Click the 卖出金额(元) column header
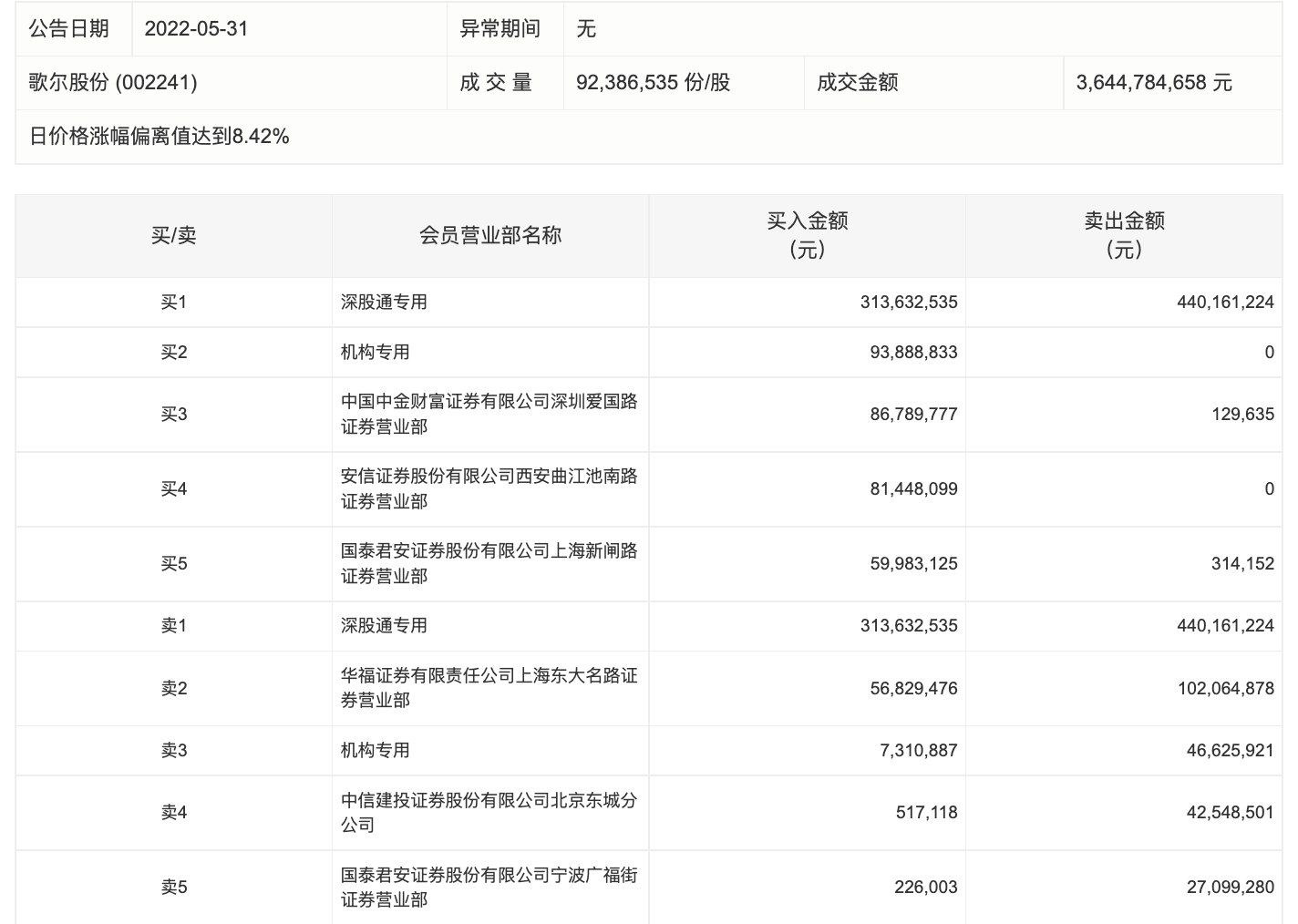This screenshot has width=1298, height=924. point(1124,235)
